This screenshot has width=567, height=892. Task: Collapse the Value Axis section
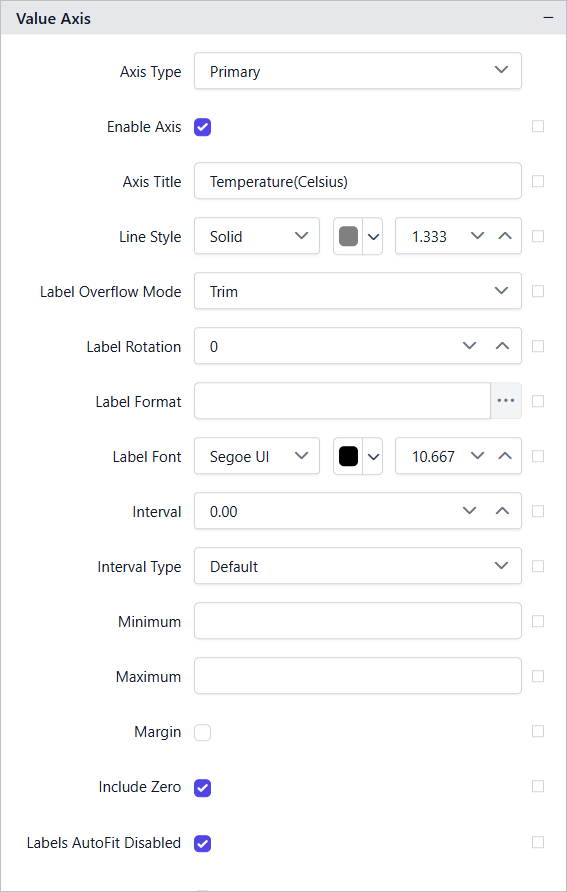tap(548, 18)
